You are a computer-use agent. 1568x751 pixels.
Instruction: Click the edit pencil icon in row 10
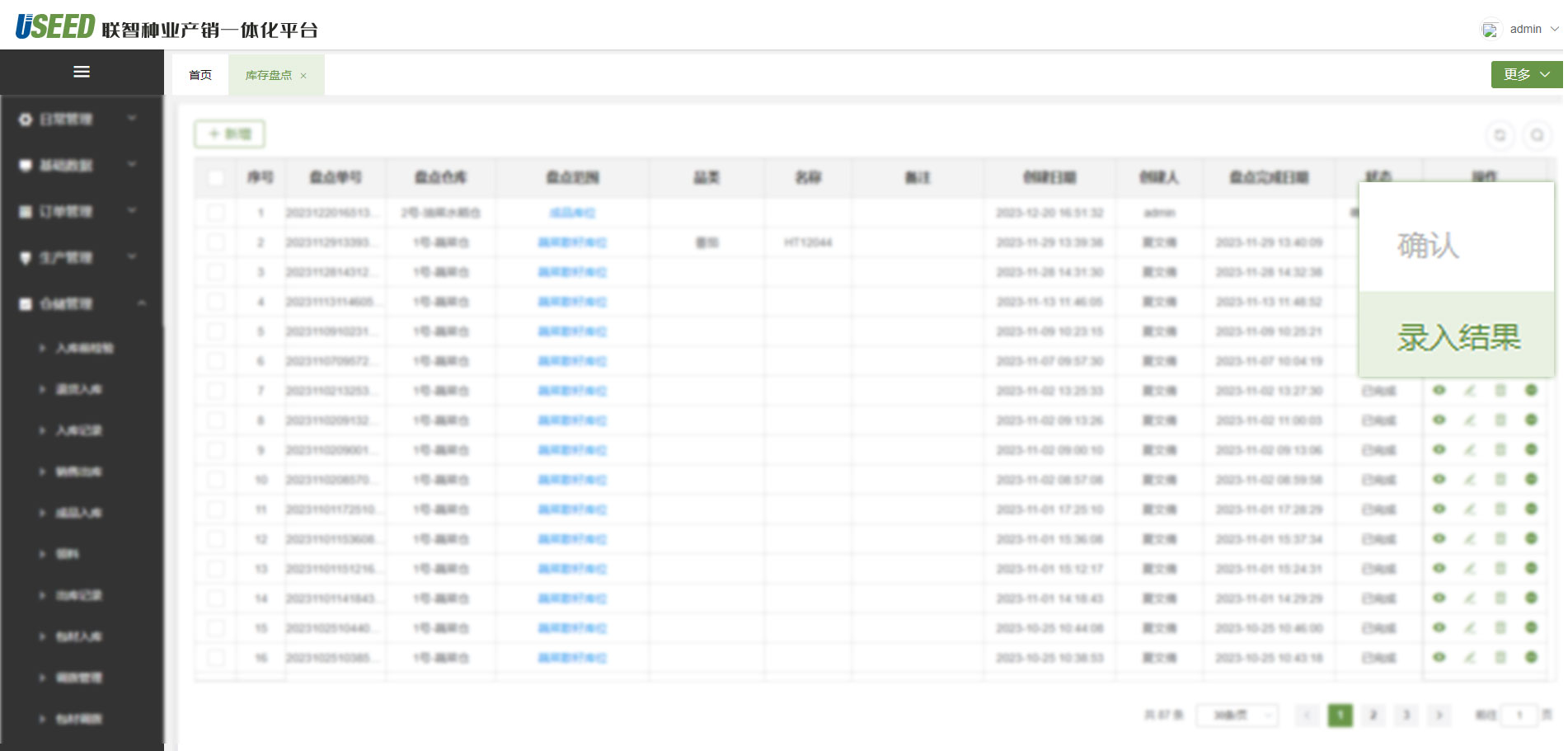point(1469,480)
